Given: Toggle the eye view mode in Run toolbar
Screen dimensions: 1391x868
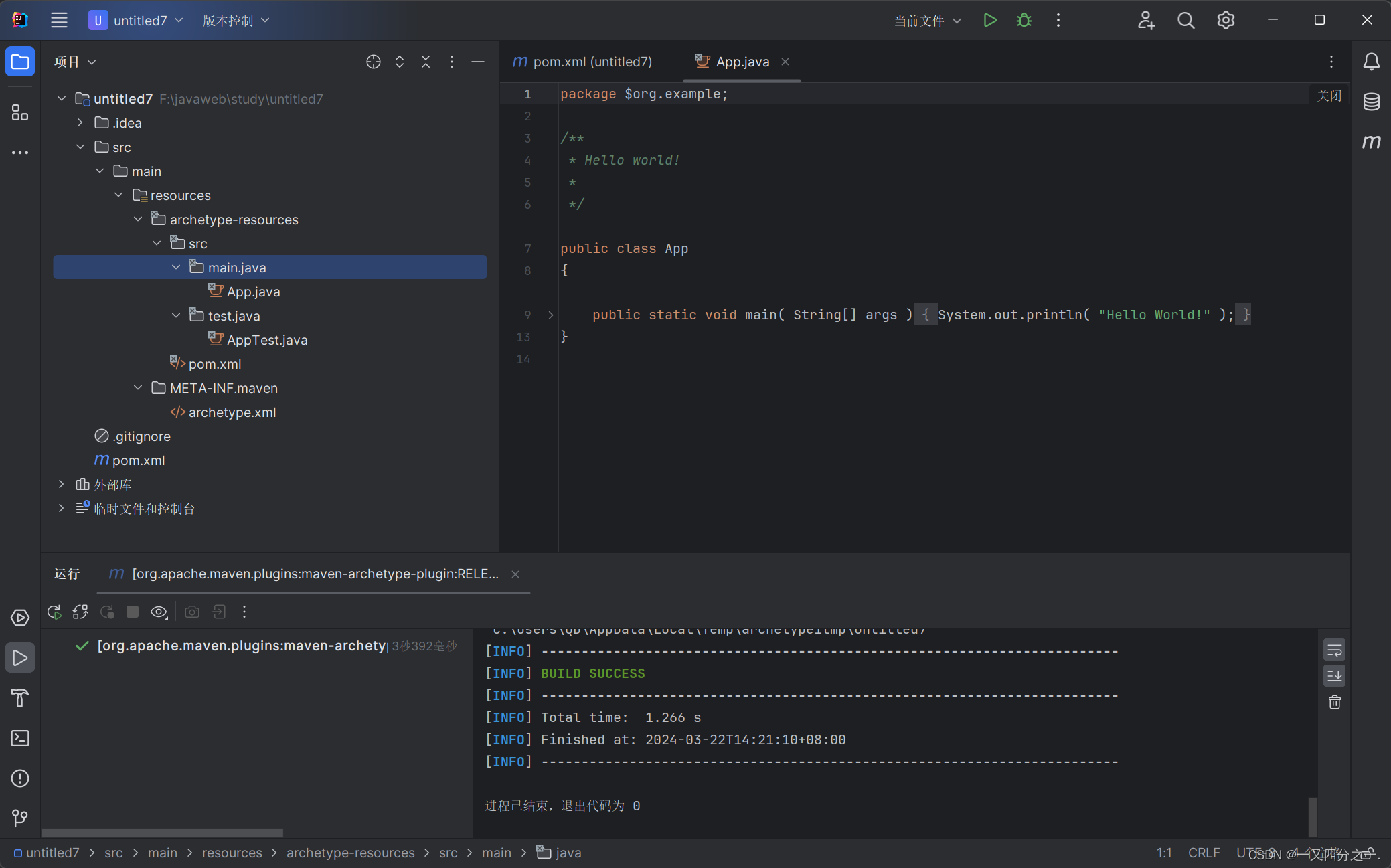Looking at the screenshot, I should 159,612.
